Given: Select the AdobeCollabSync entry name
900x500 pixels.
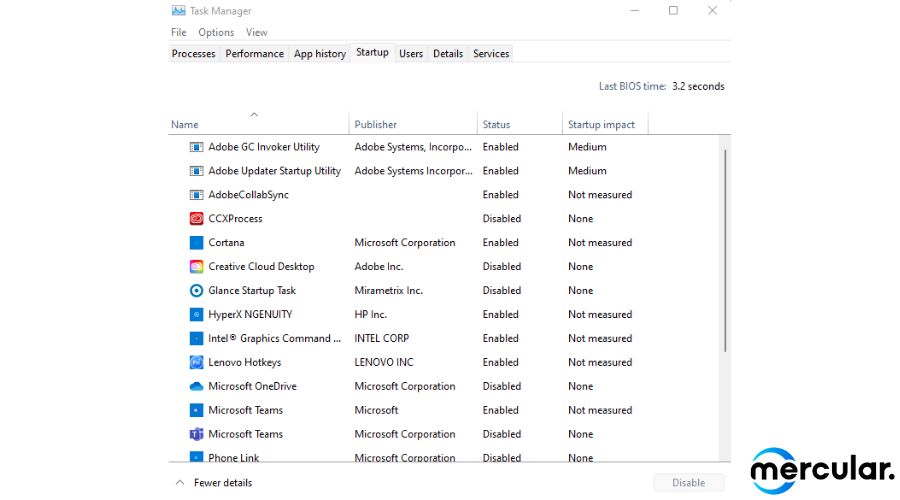Looking at the screenshot, I should click(249, 195).
